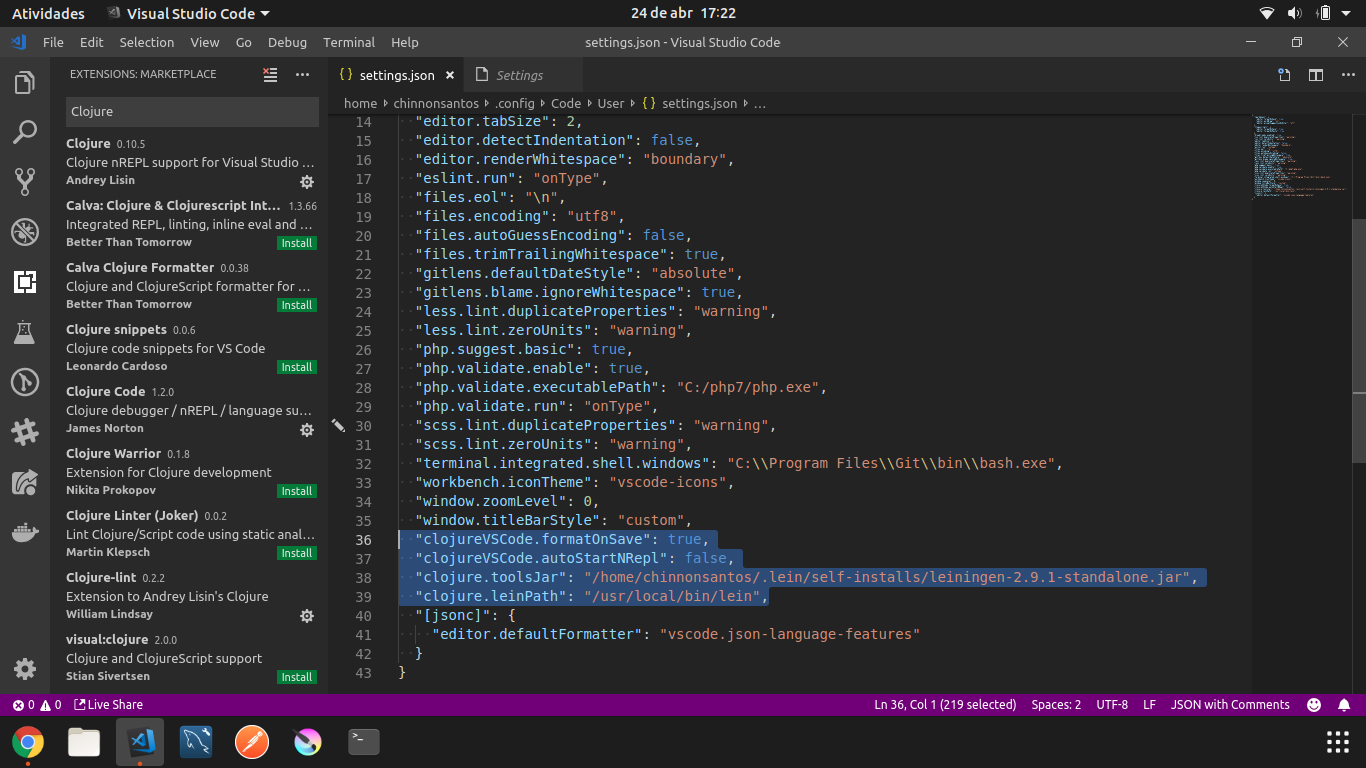Click the Atividades overview button

click(48, 13)
